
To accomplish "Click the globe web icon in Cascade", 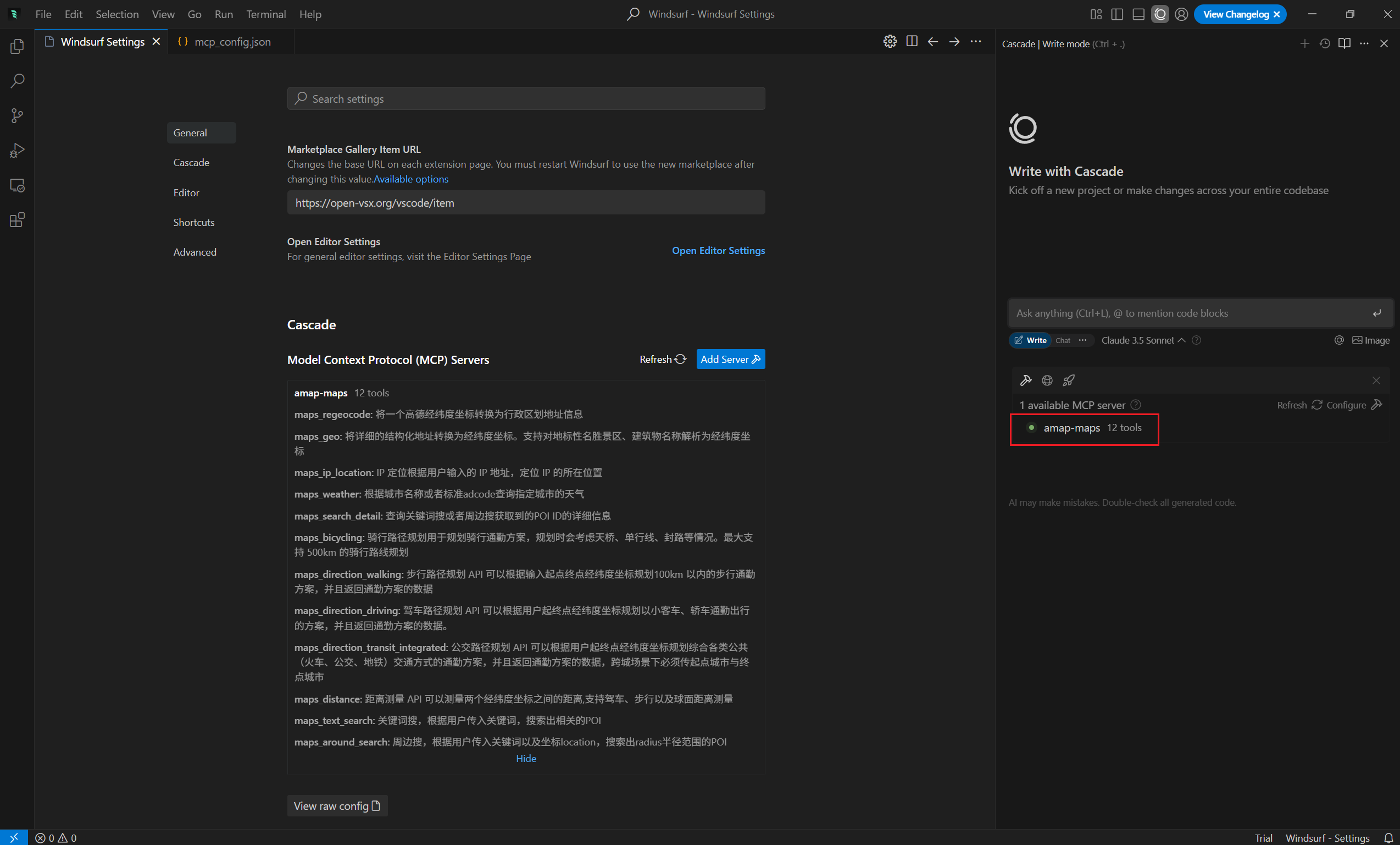I will pos(1047,380).
